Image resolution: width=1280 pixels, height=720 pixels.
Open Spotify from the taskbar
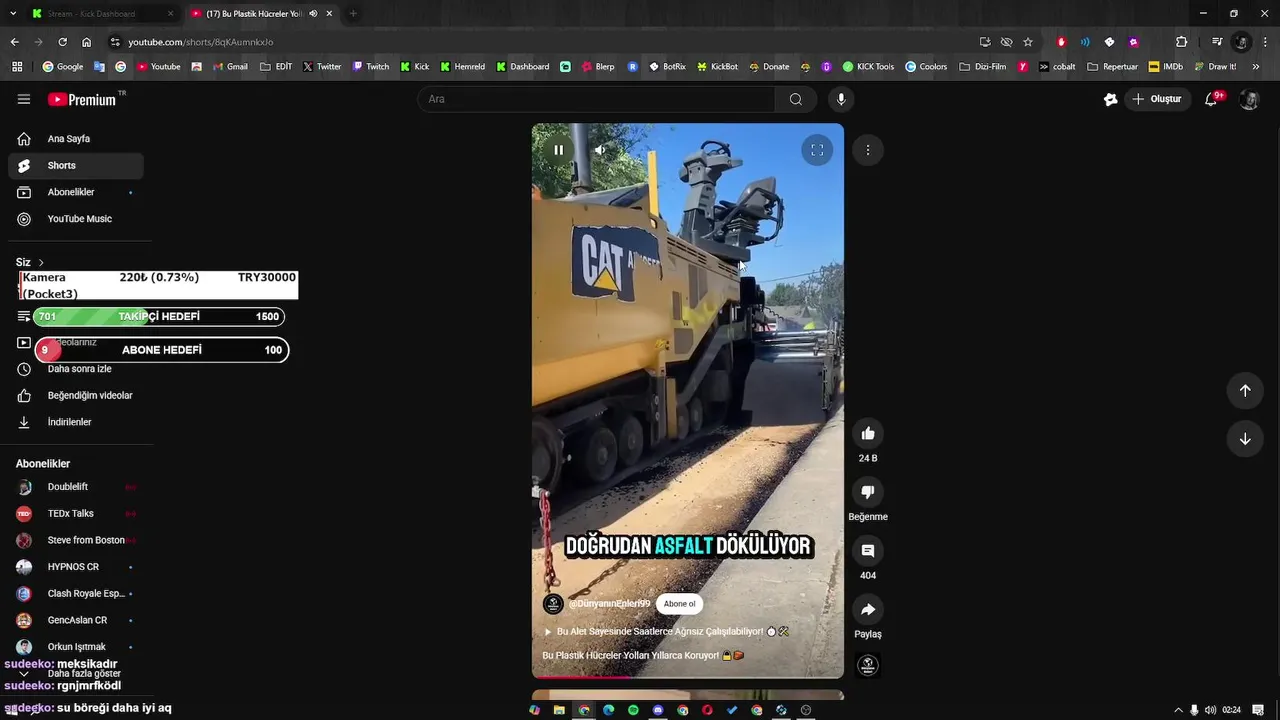(633, 710)
